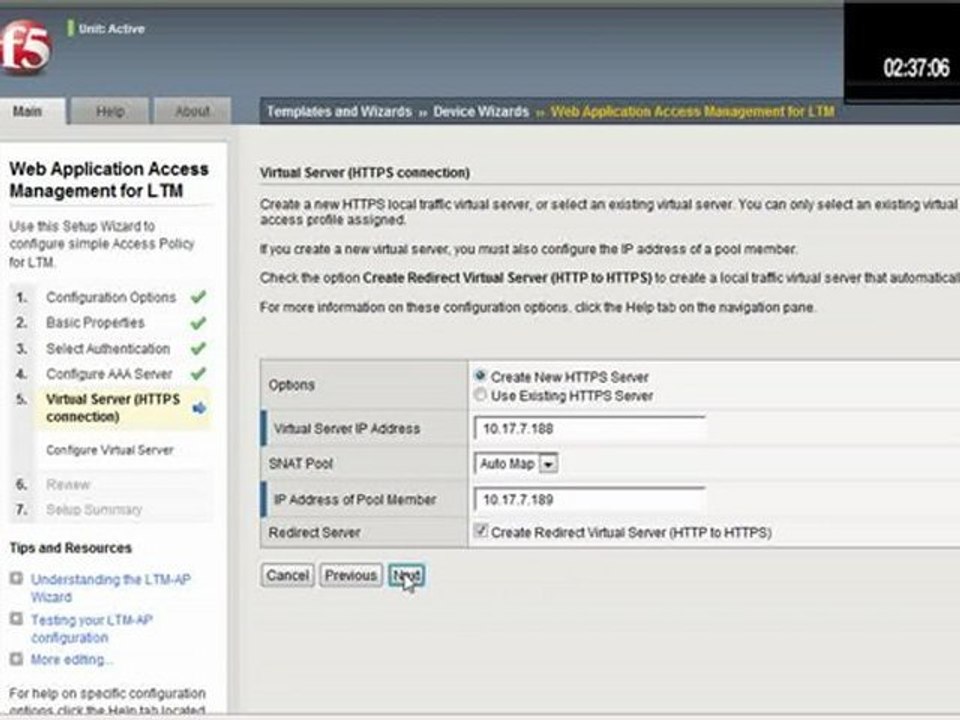This screenshot has height=720, width=960.
Task: Click the icon next to Testing your LTM-AP configuration
Action: click(17, 619)
